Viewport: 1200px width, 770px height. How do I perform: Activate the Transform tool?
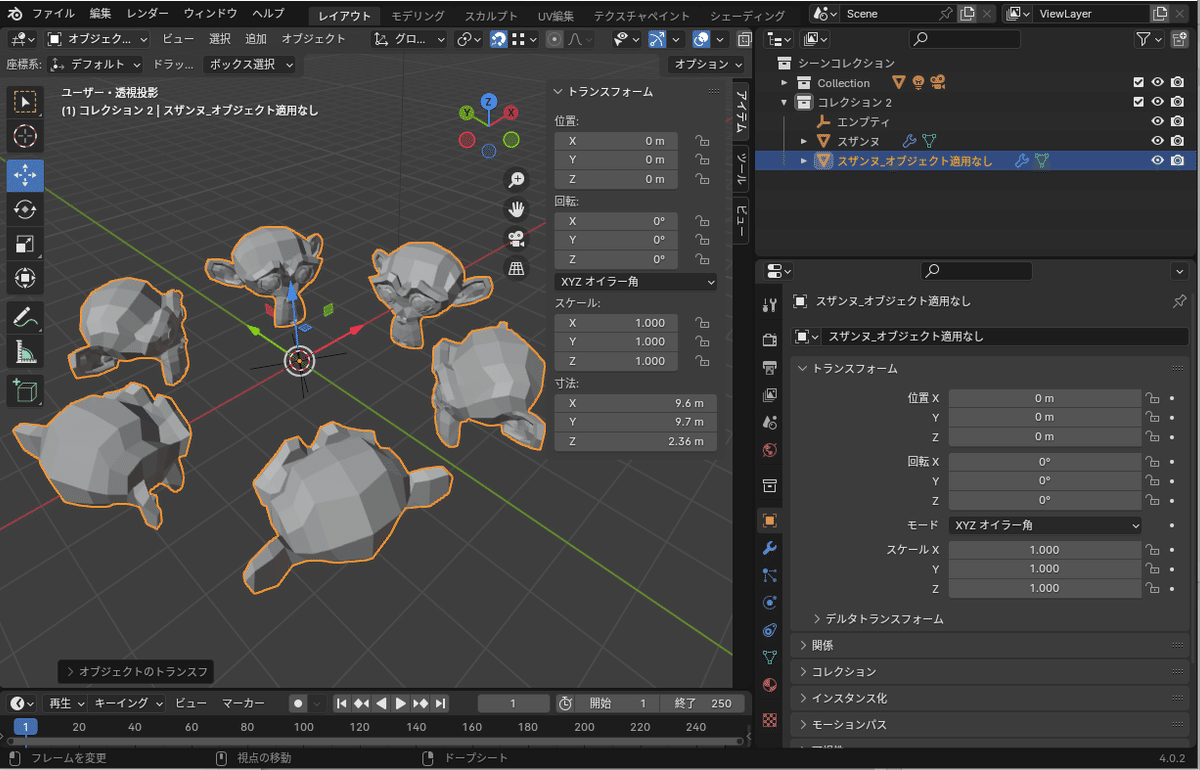pos(25,278)
